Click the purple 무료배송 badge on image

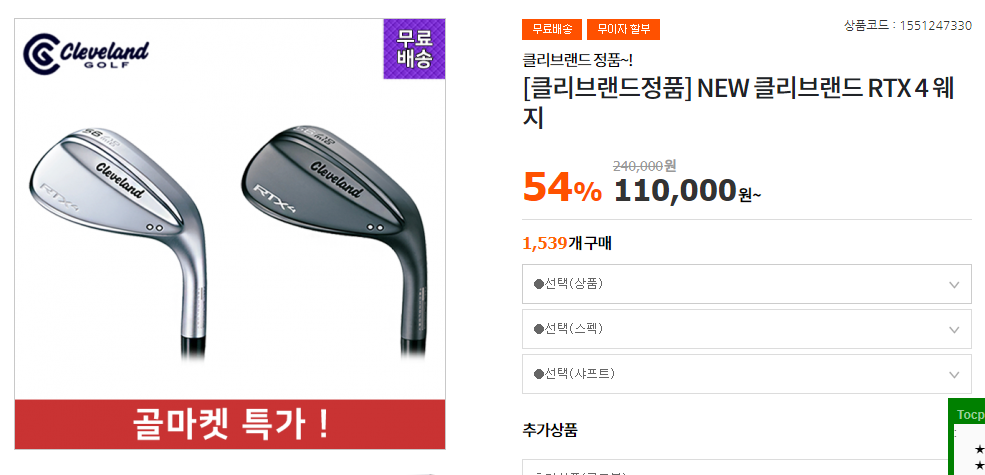[x=414, y=49]
